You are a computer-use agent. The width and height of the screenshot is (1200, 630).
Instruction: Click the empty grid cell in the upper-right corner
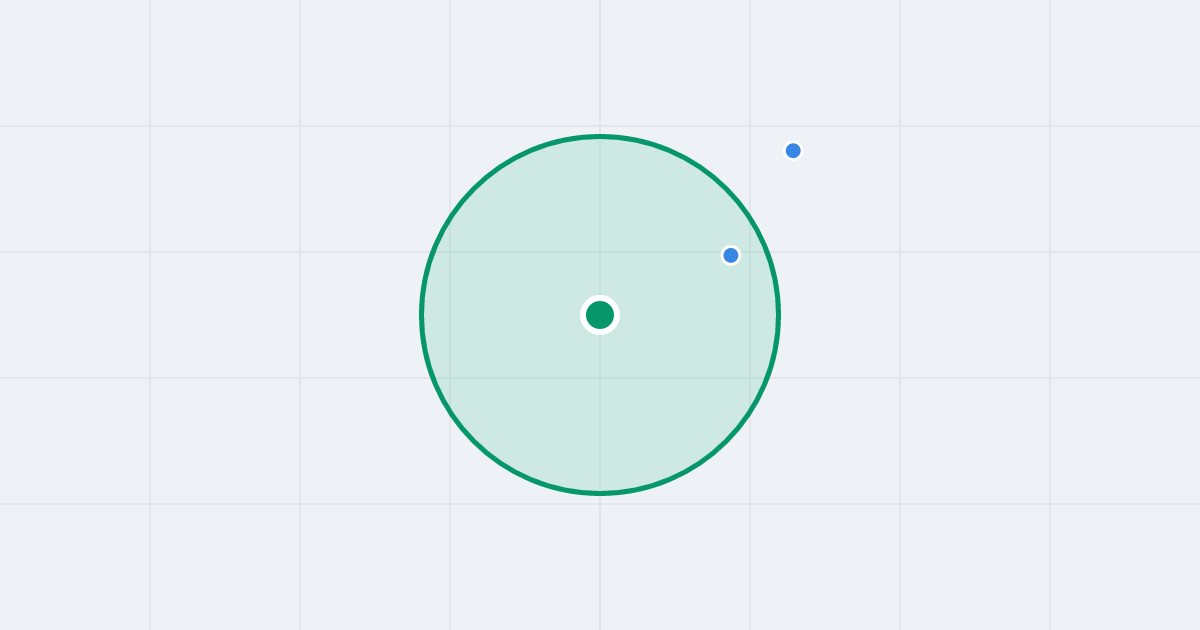click(1125, 62)
